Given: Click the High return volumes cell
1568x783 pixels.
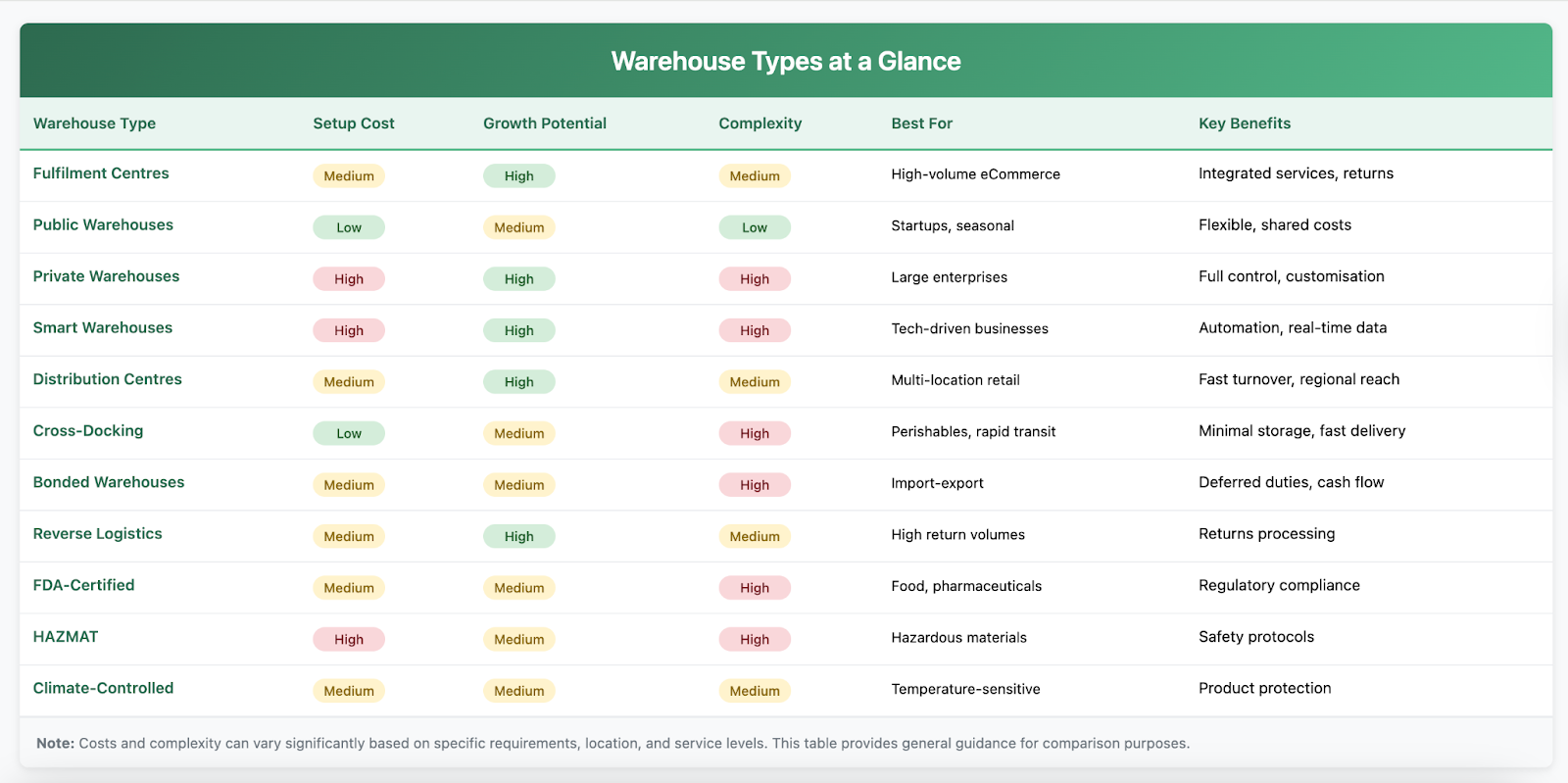Looking at the screenshot, I should point(958,534).
